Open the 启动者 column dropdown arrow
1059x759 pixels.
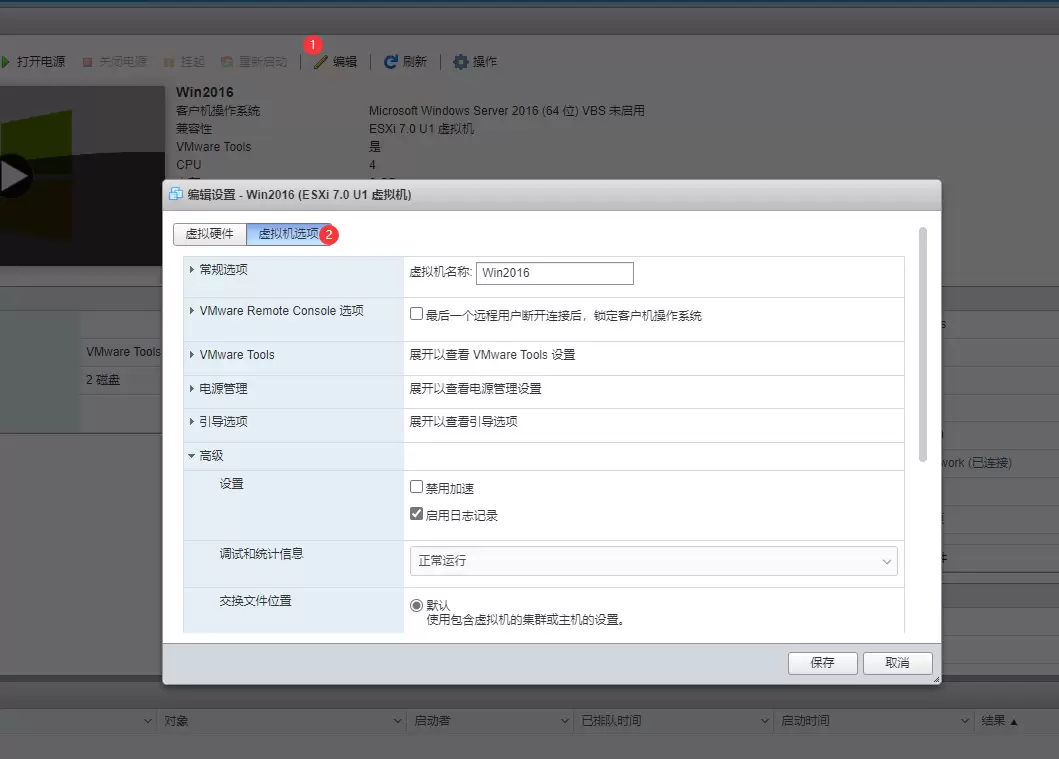click(565, 721)
